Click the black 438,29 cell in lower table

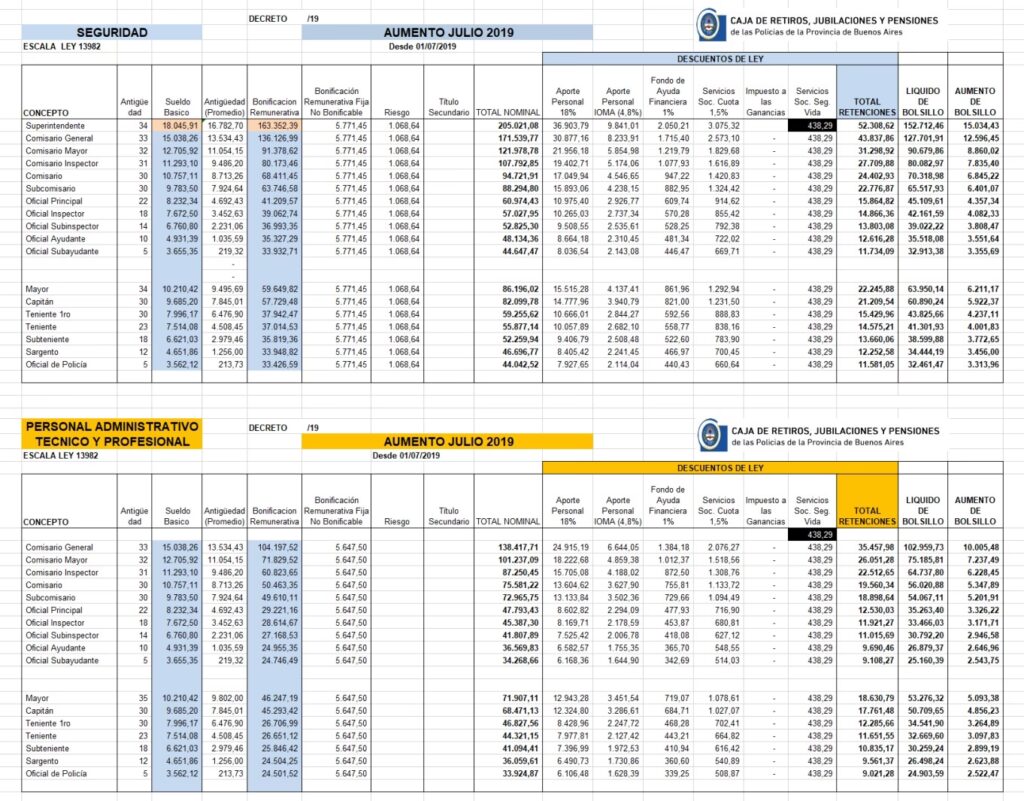811,535
